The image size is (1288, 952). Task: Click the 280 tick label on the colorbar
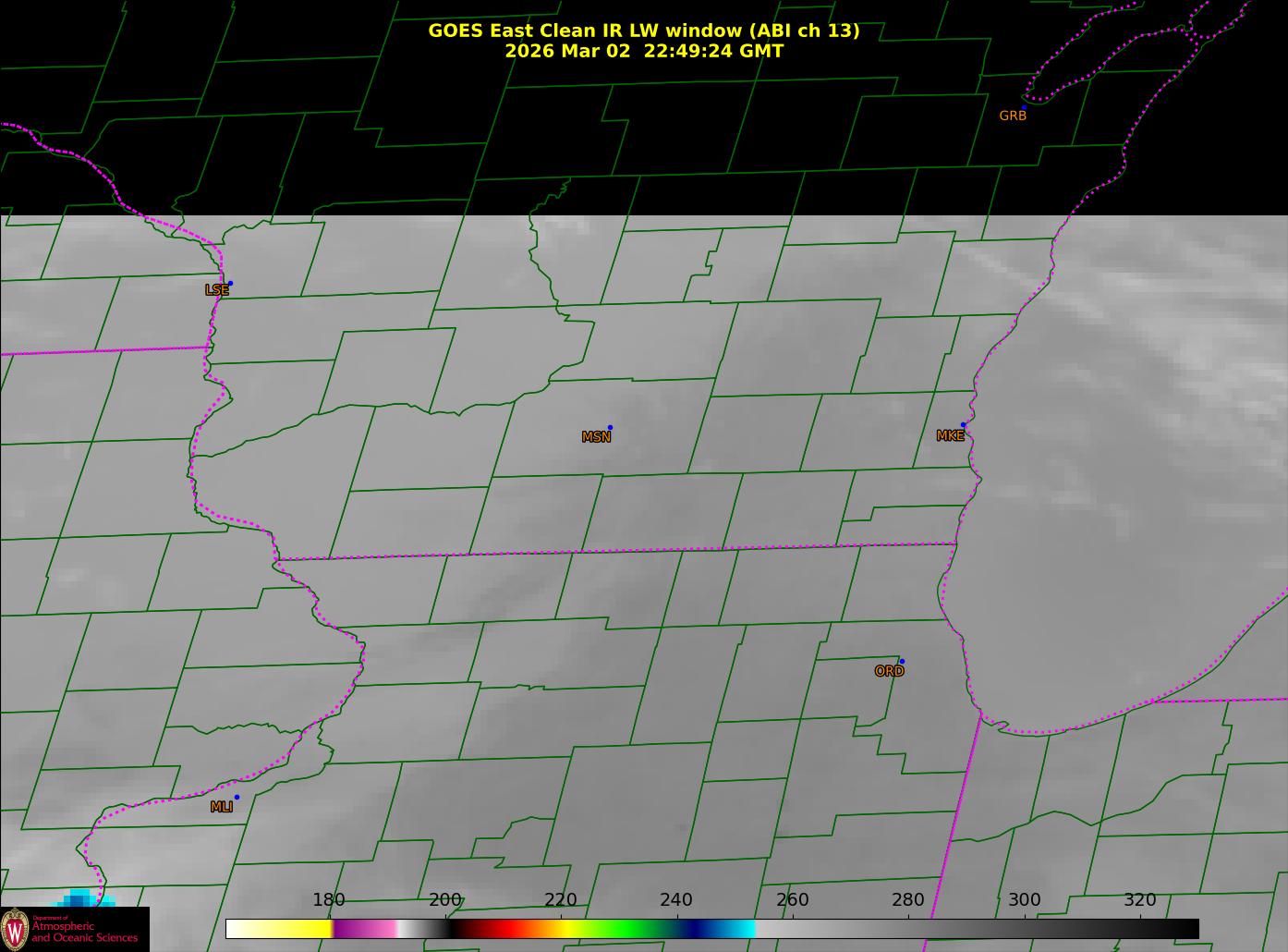point(908,900)
